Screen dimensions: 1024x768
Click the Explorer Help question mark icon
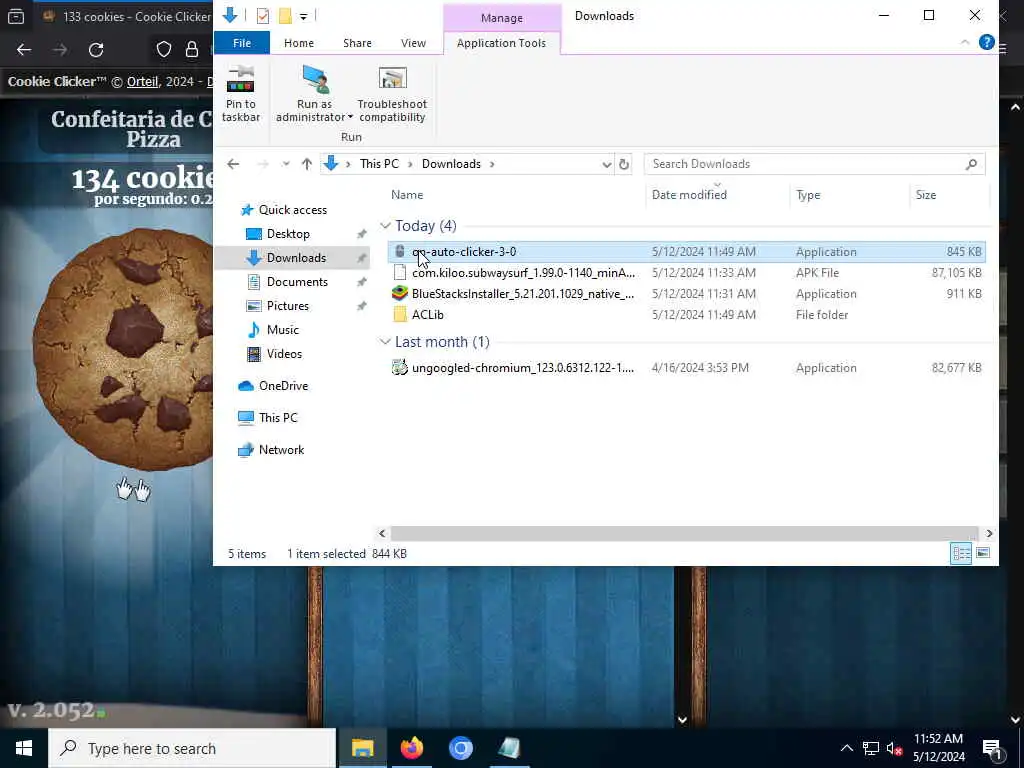tap(986, 42)
